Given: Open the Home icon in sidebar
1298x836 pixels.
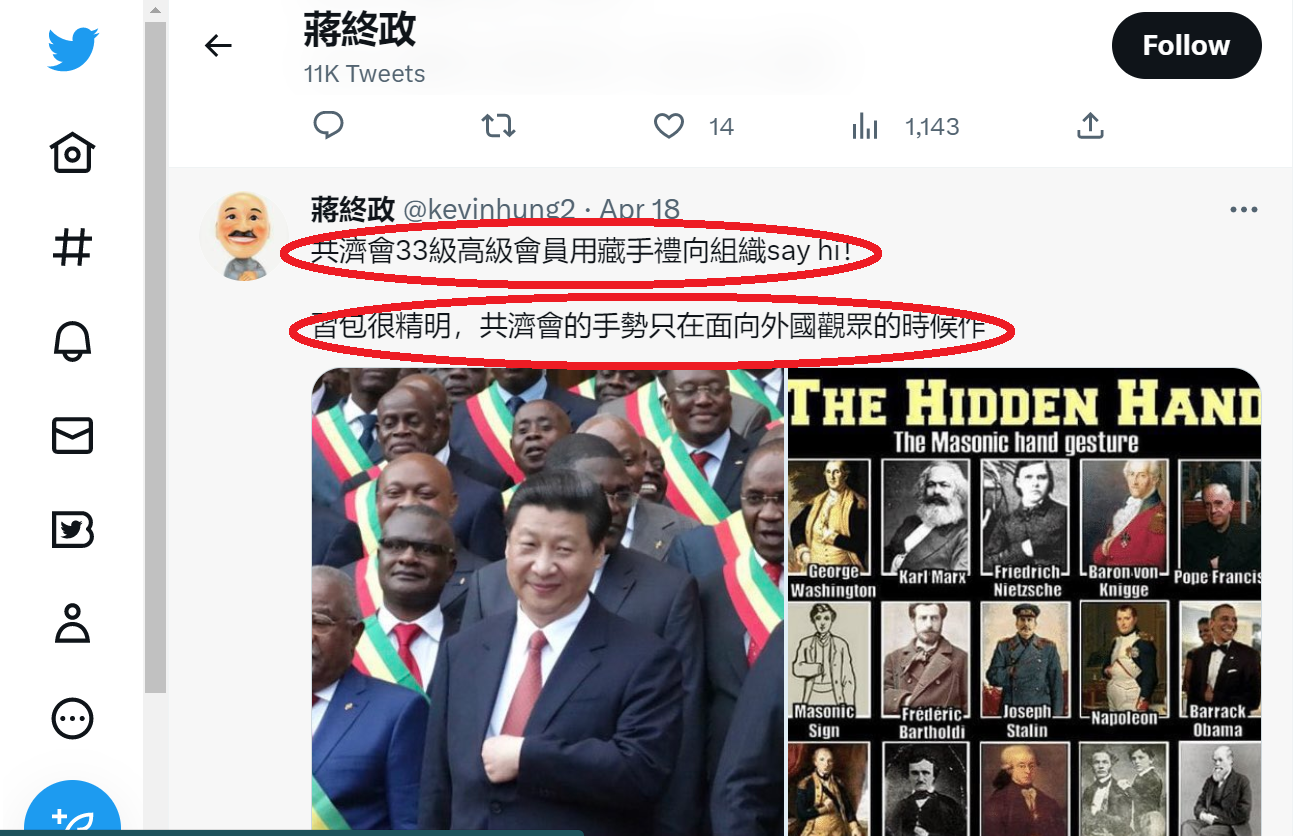Looking at the screenshot, I should tap(72, 153).
